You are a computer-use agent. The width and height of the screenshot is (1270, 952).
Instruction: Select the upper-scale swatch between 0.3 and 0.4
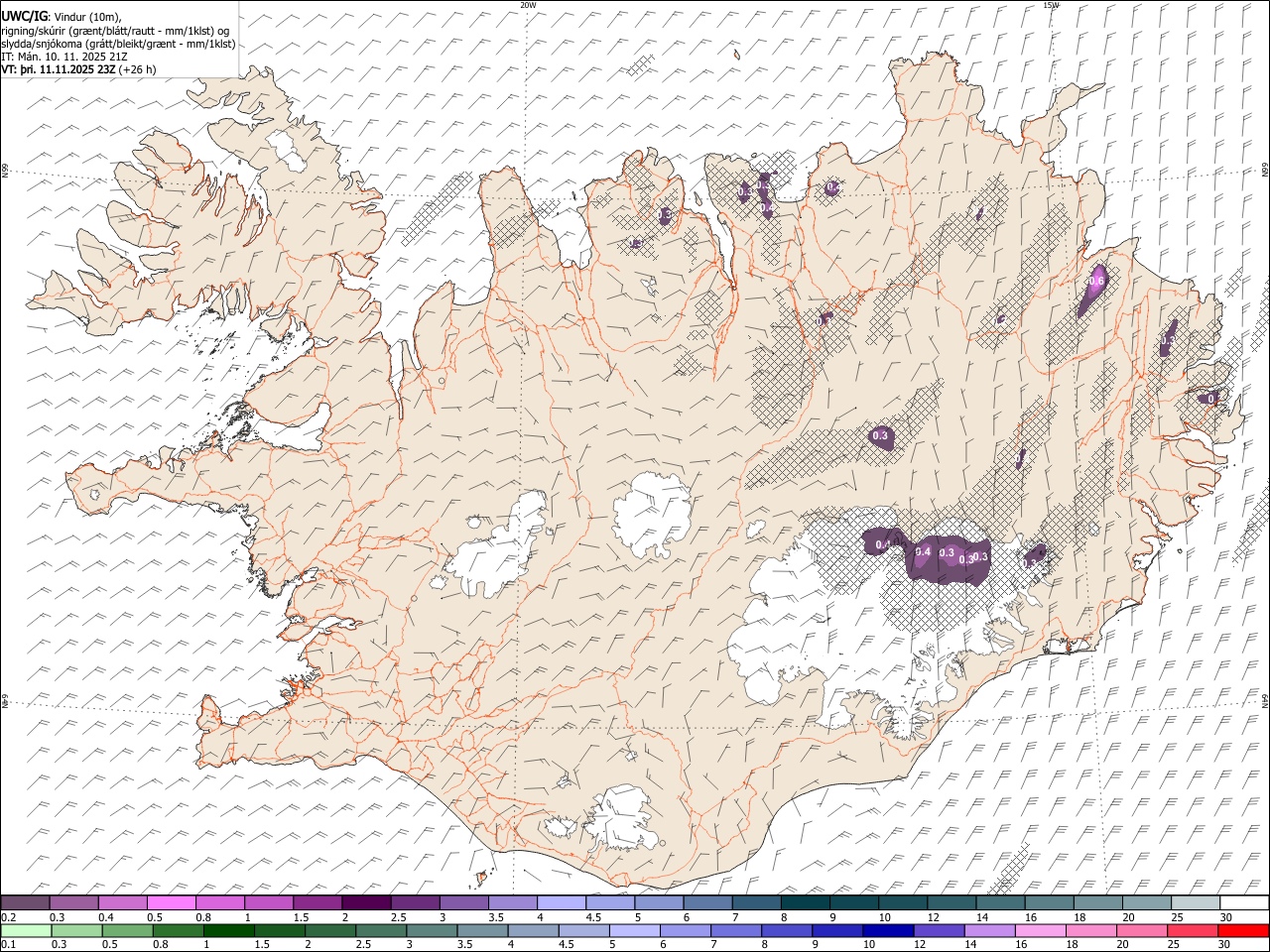[x=73, y=902]
